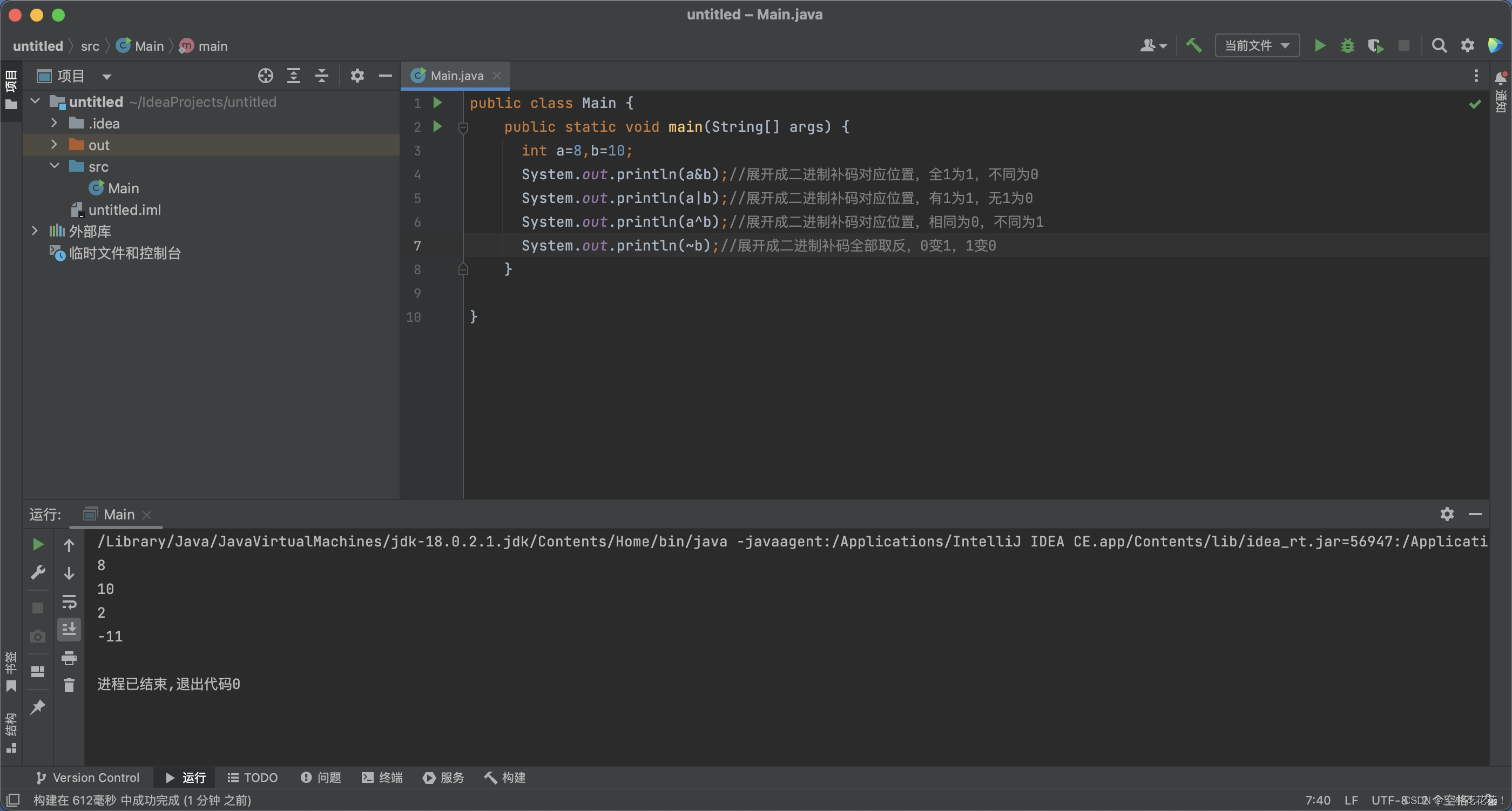Screen dimensions: 1512x811
Task: Open run configuration wrench in run panel
Action: coord(38,572)
